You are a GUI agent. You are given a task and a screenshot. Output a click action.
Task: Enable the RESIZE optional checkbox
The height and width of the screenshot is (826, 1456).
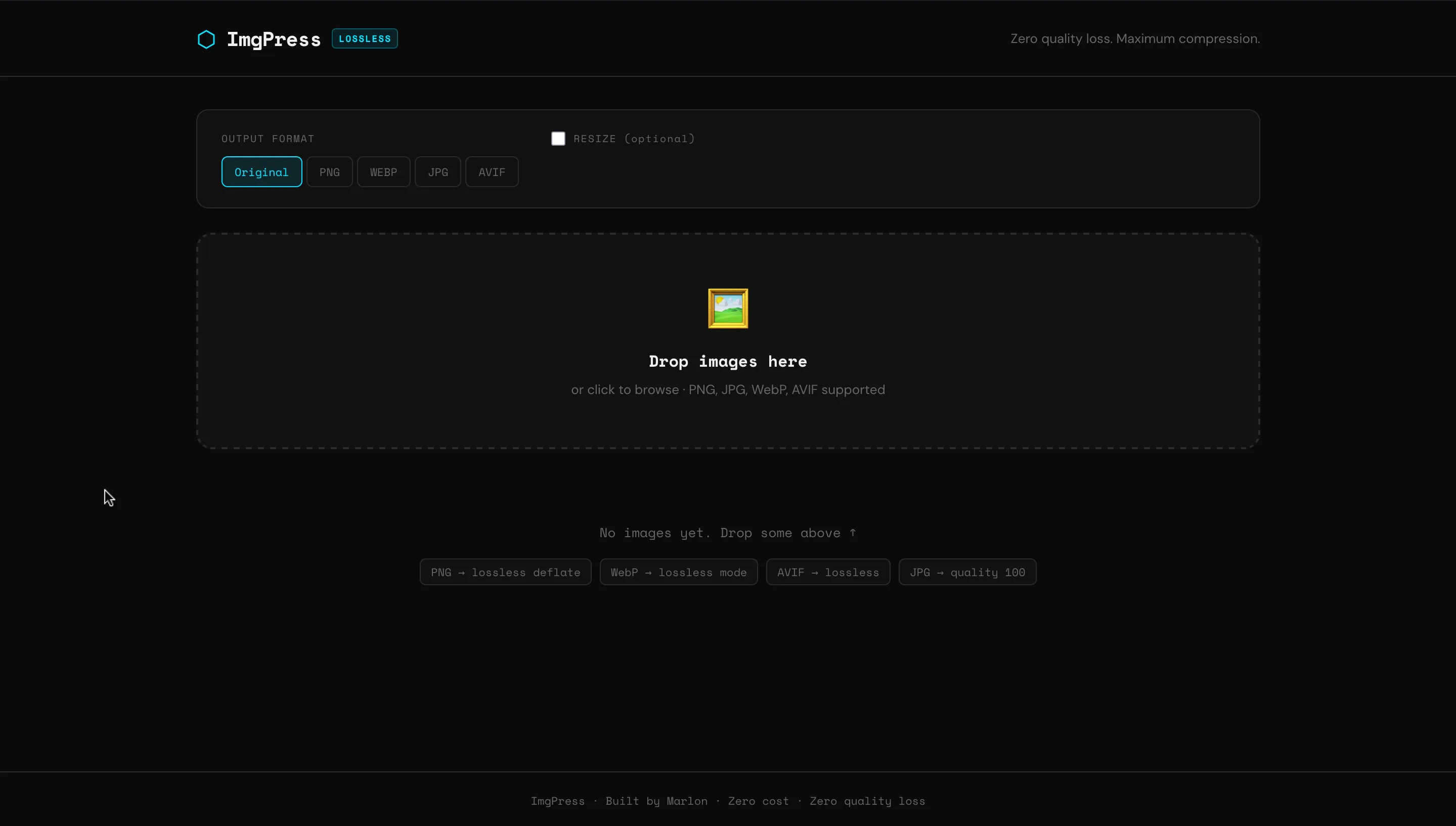[x=557, y=138]
